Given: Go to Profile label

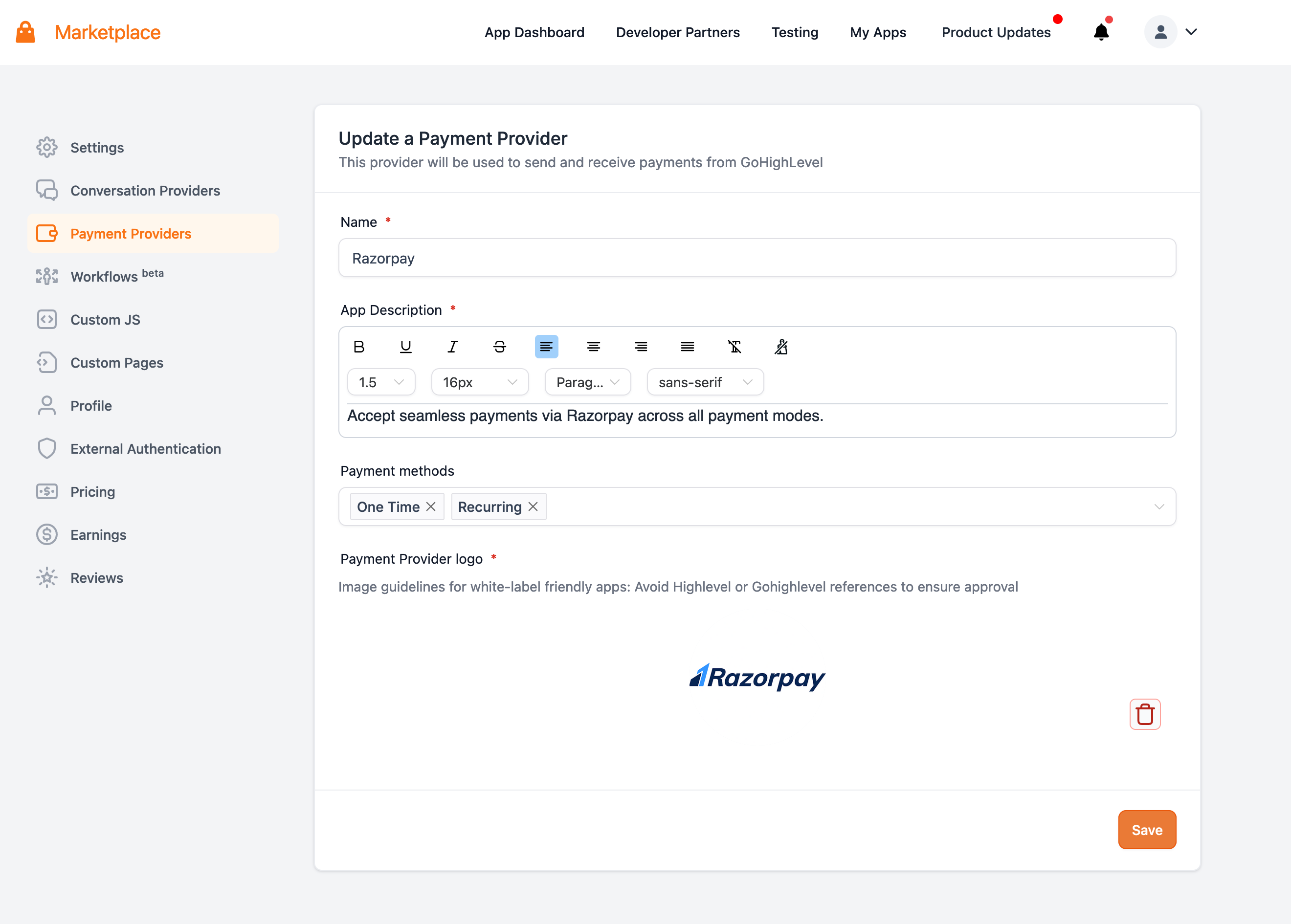Looking at the screenshot, I should coord(91,406).
